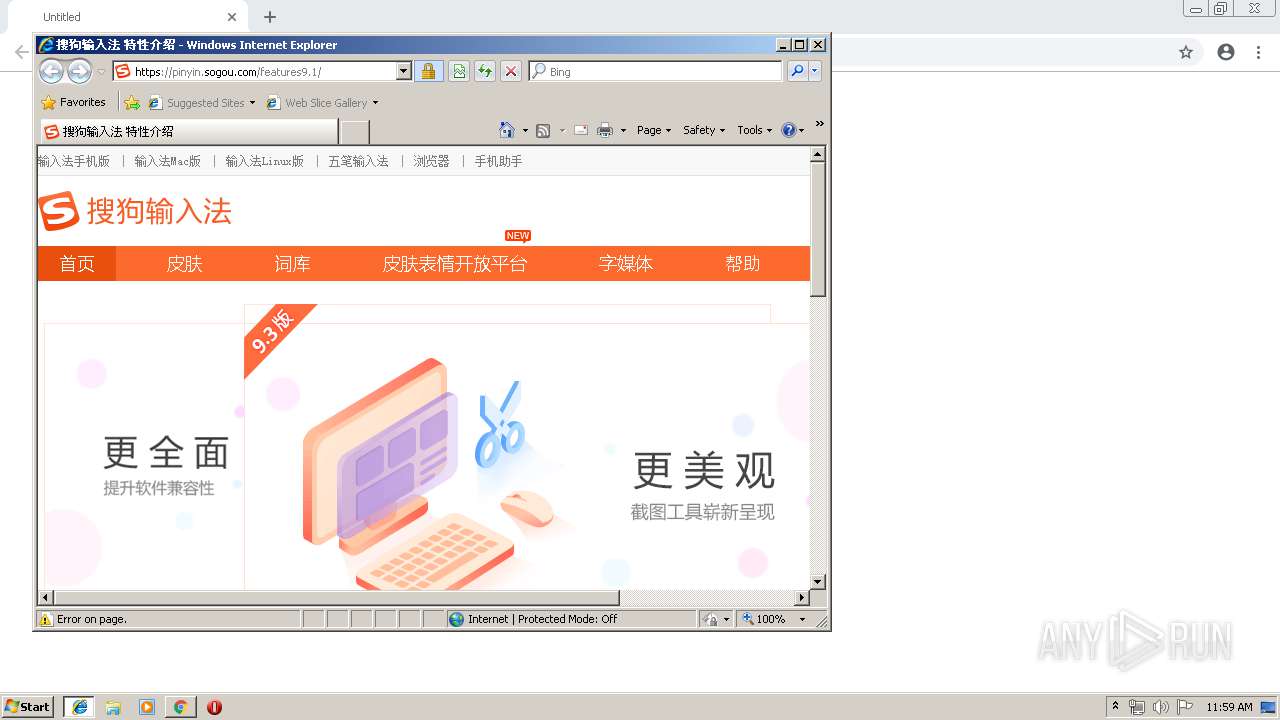The width and height of the screenshot is (1280, 720).
Task: Open the Tools menu dropdown
Action: click(x=755, y=130)
